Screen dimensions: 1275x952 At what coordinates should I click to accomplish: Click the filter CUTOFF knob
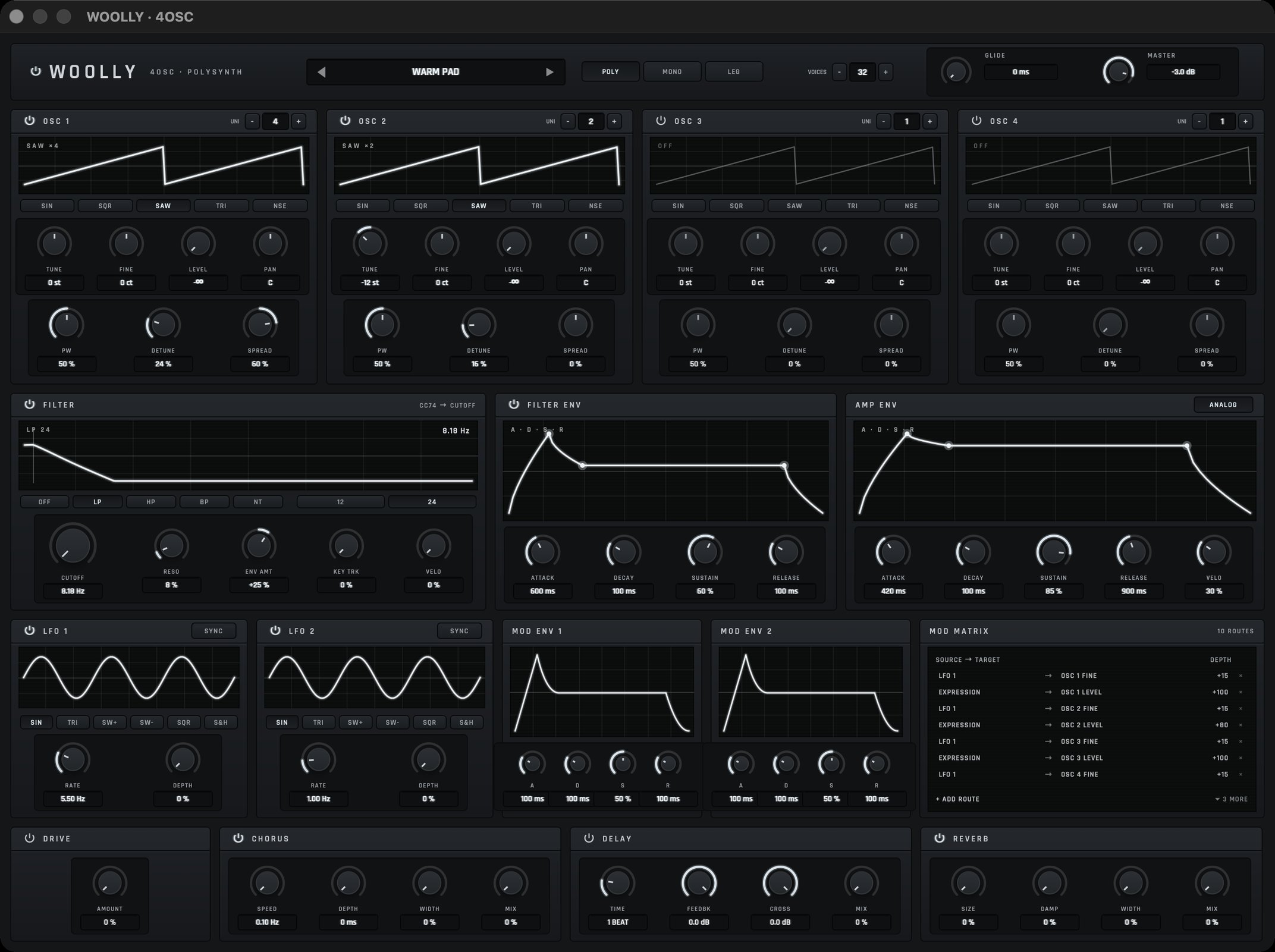pos(73,545)
